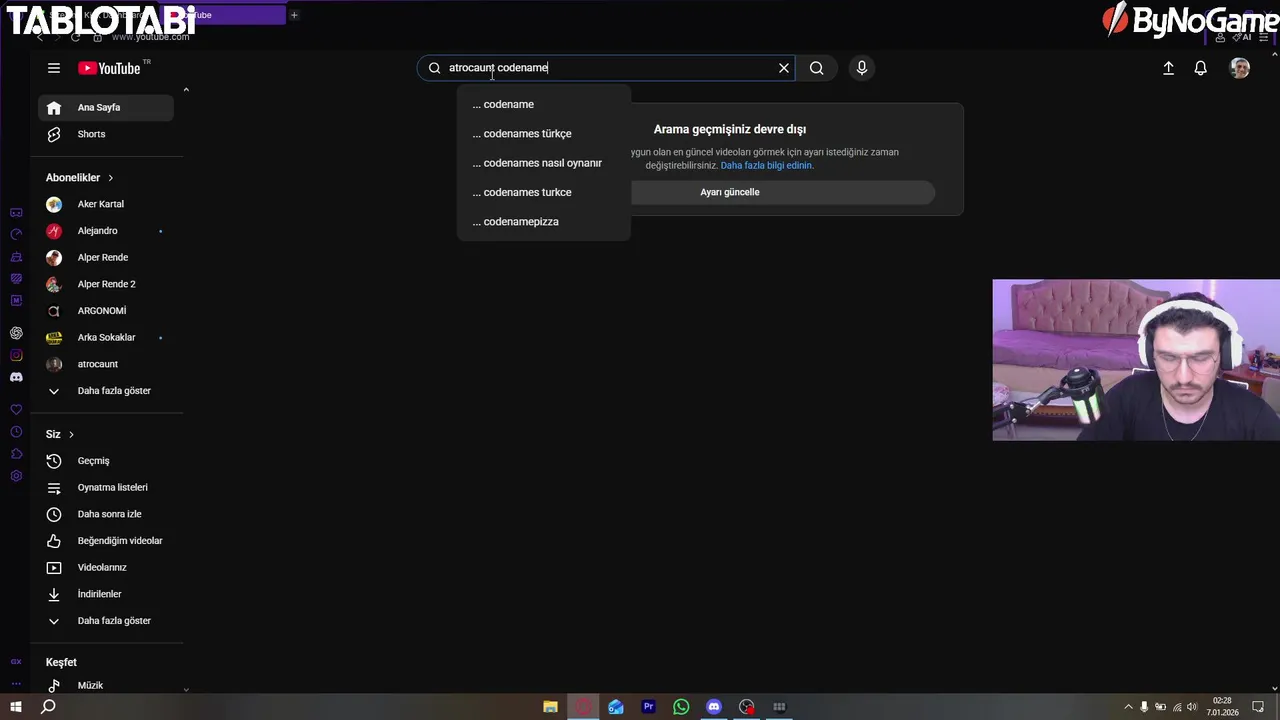Open Beğendiğim videolar
Screen dimensions: 1280x720
click(106, 541)
